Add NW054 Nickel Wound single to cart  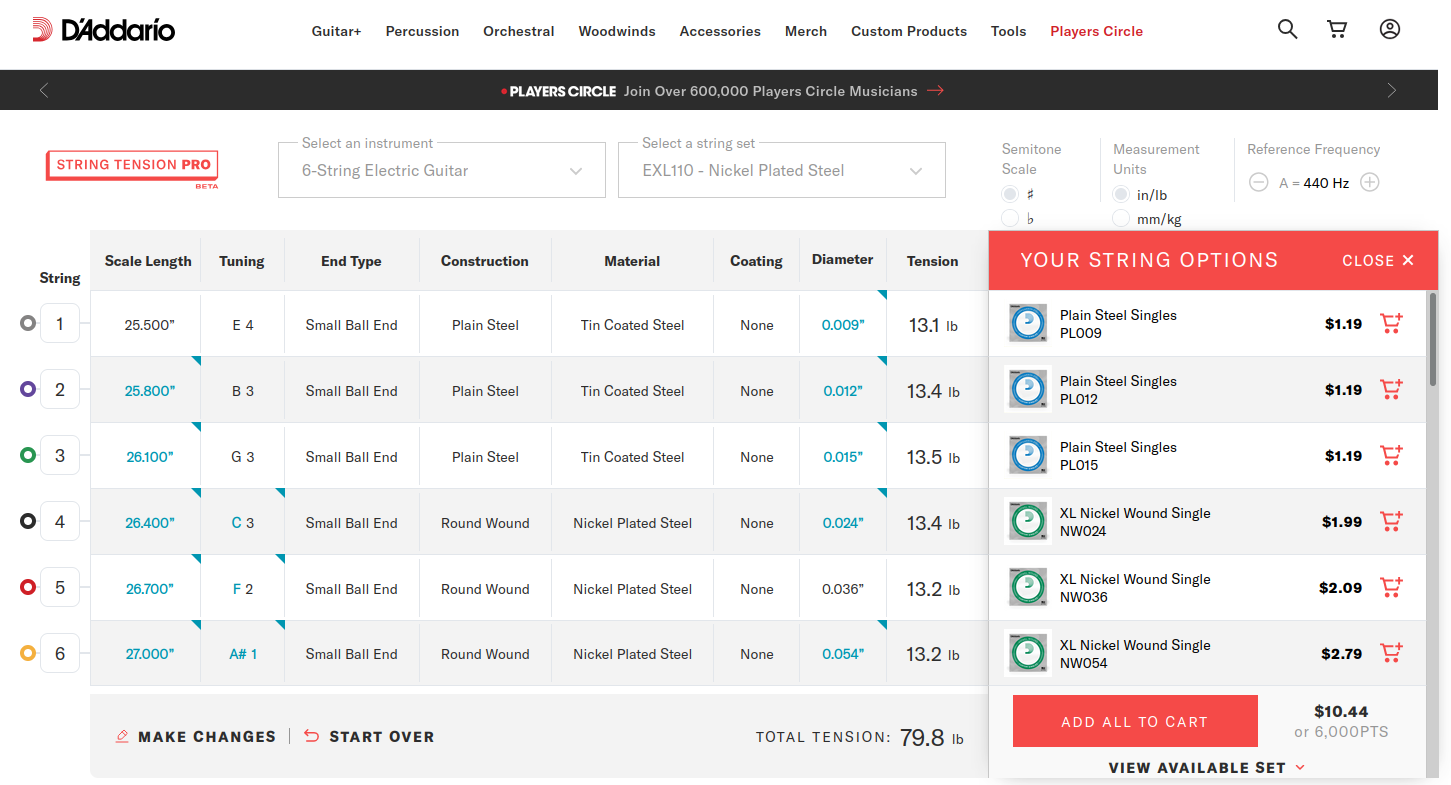(1391, 653)
